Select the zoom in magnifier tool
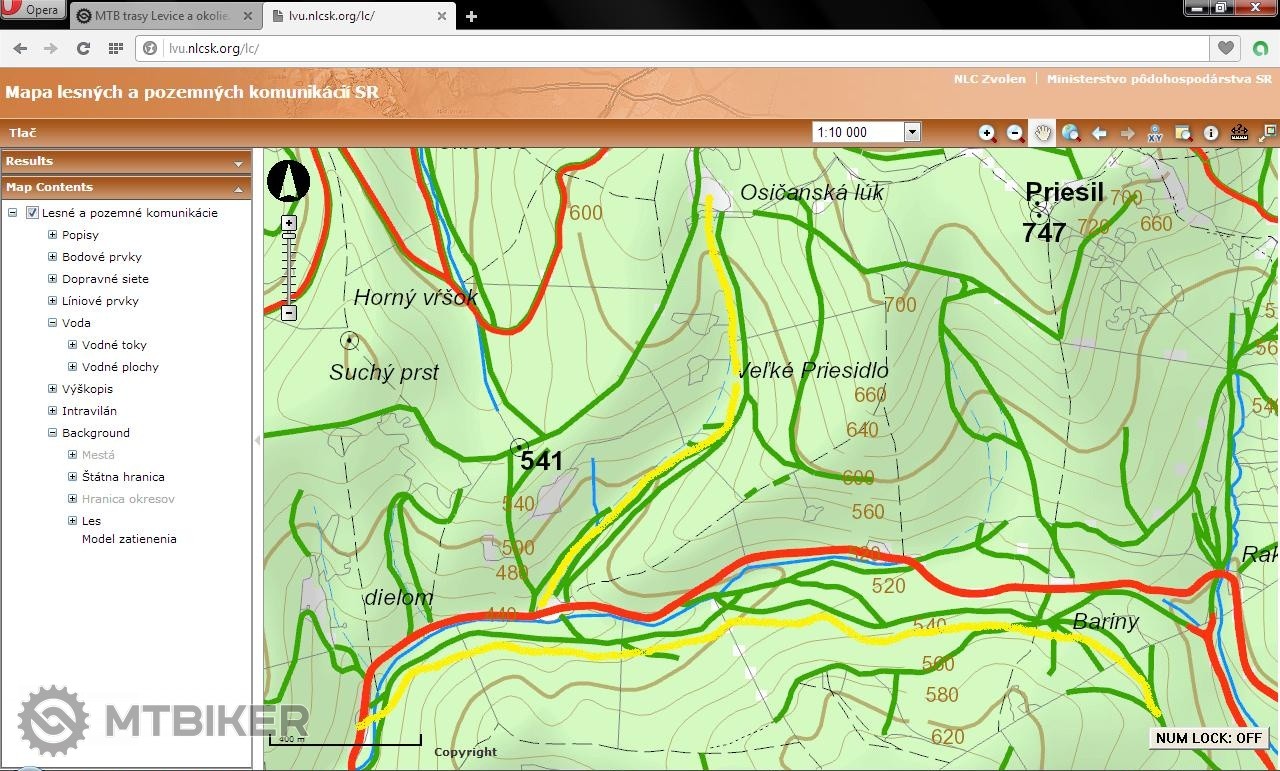 pos(987,133)
